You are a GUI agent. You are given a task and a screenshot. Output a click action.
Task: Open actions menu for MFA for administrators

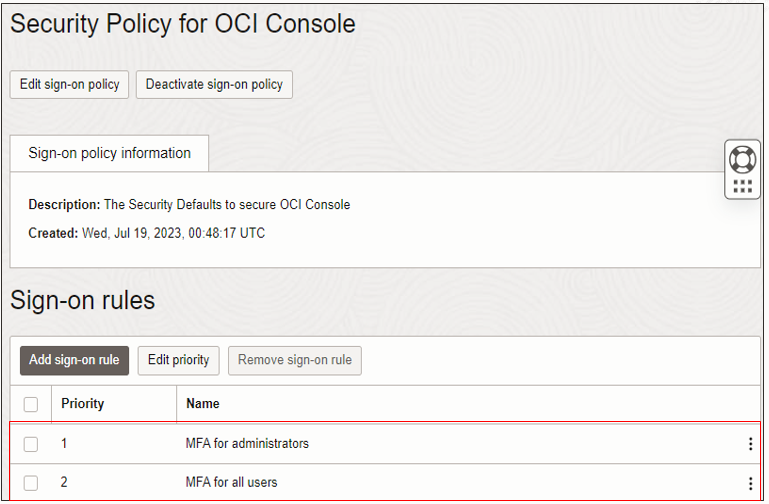[750, 444]
